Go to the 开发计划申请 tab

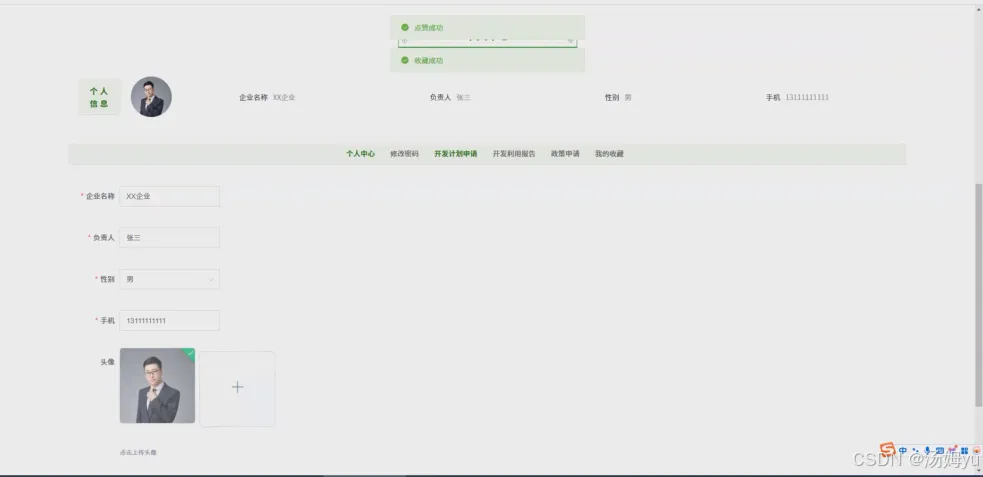(x=456, y=154)
